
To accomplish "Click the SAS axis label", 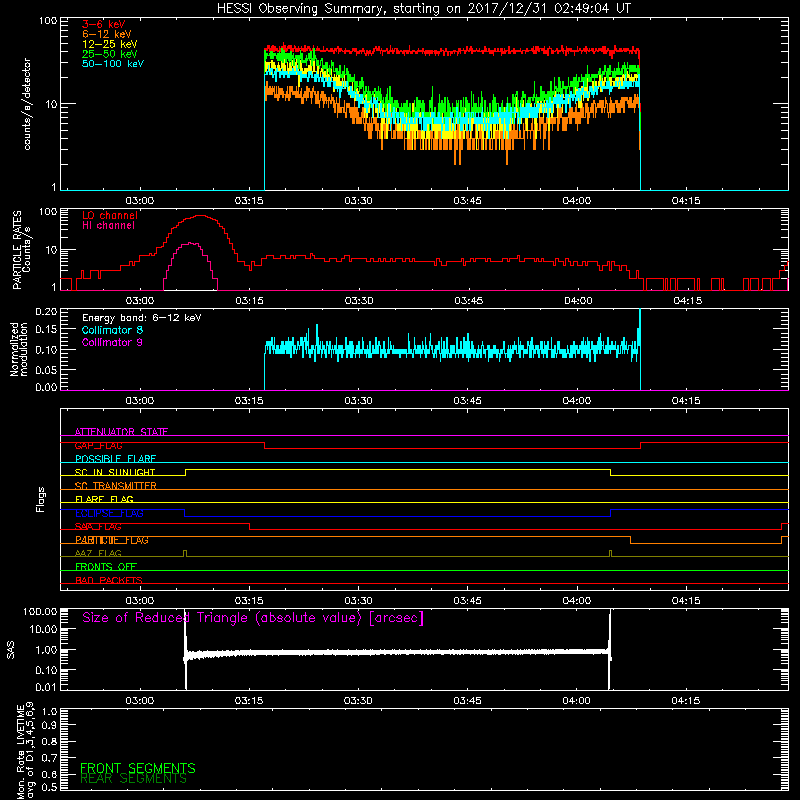I will 11,650.
